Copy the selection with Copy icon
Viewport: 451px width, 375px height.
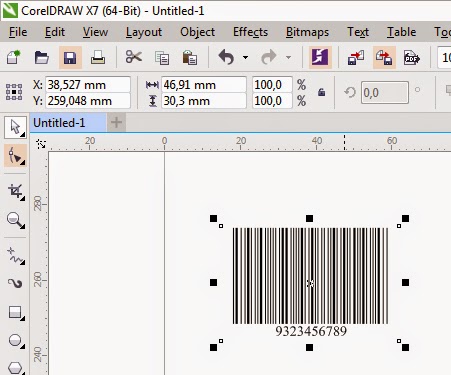click(x=162, y=58)
